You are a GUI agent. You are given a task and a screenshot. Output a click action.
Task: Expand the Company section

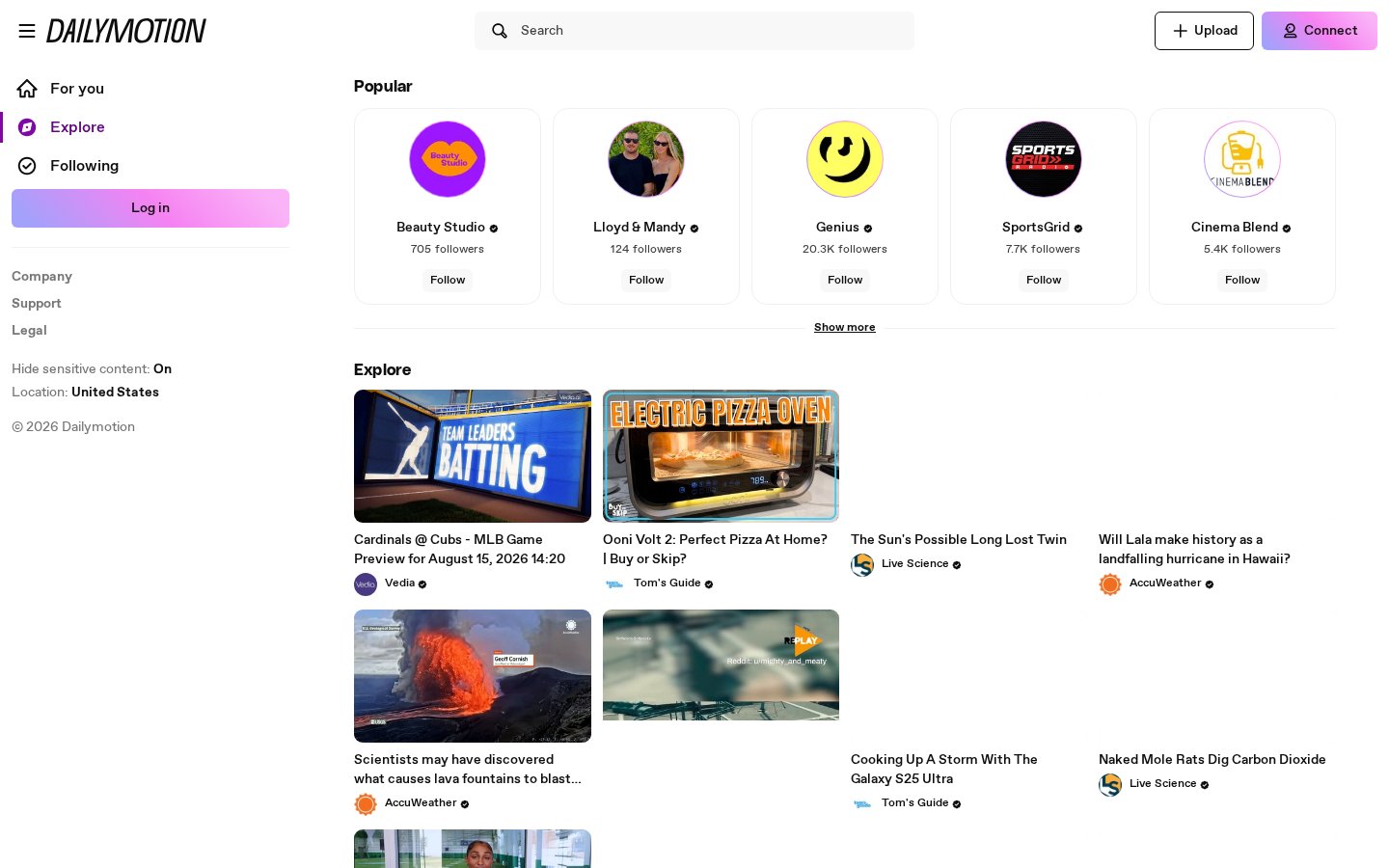click(x=41, y=276)
